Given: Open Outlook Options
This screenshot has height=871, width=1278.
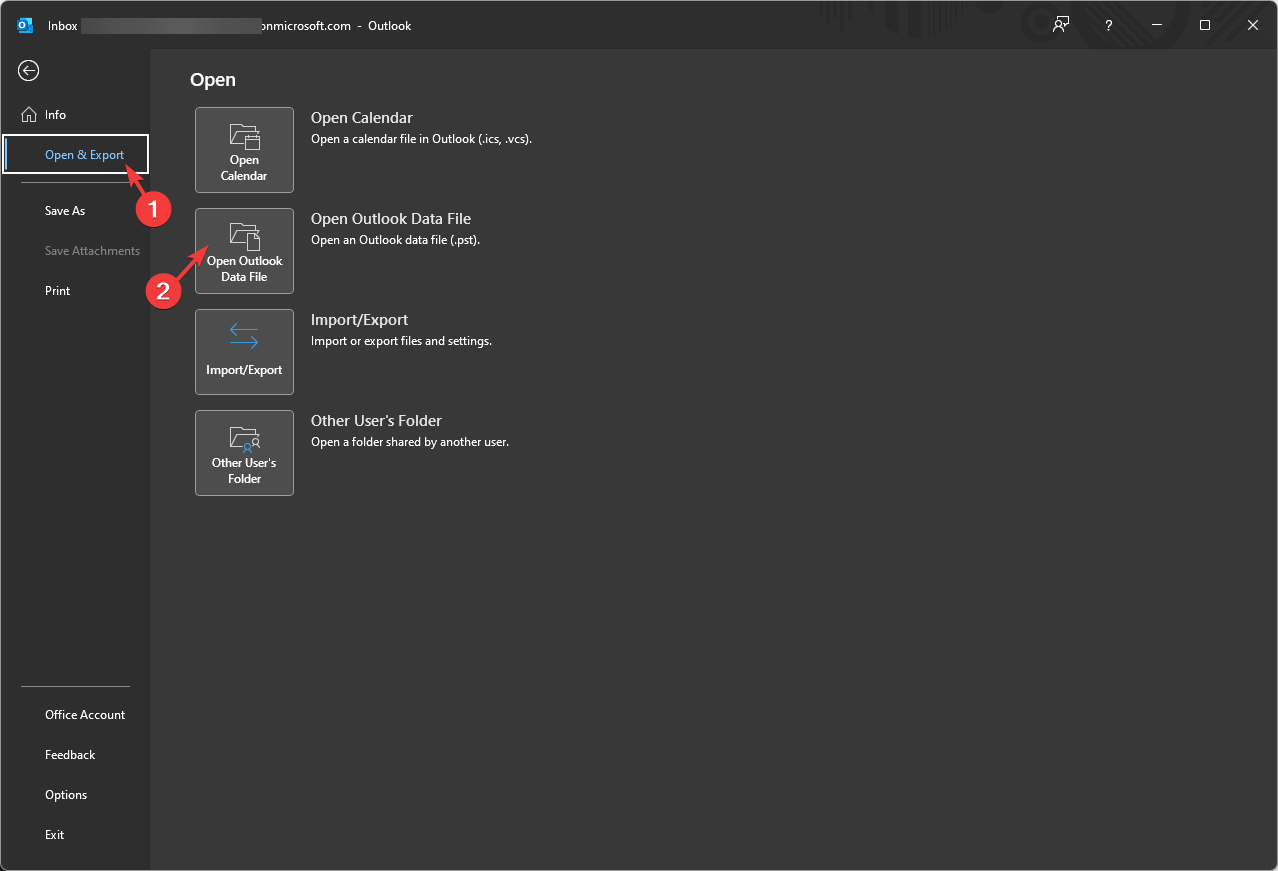Looking at the screenshot, I should pos(66,795).
